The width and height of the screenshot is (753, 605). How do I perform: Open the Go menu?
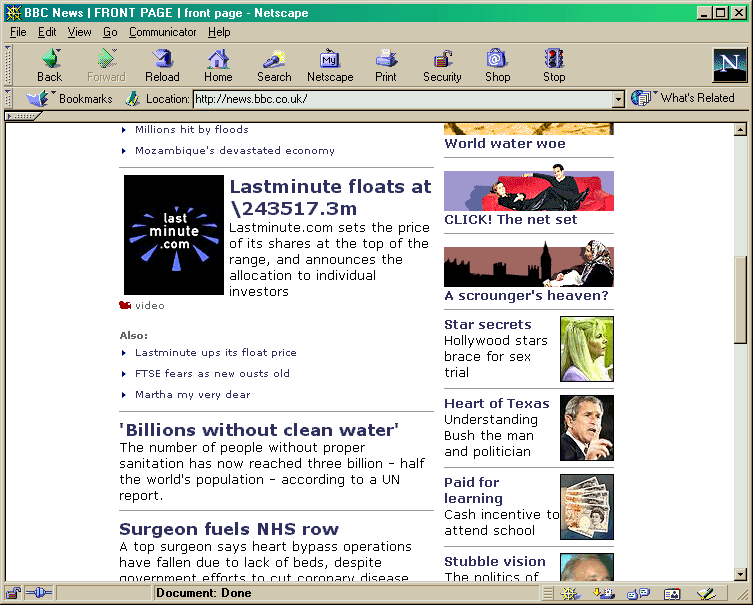pos(110,32)
